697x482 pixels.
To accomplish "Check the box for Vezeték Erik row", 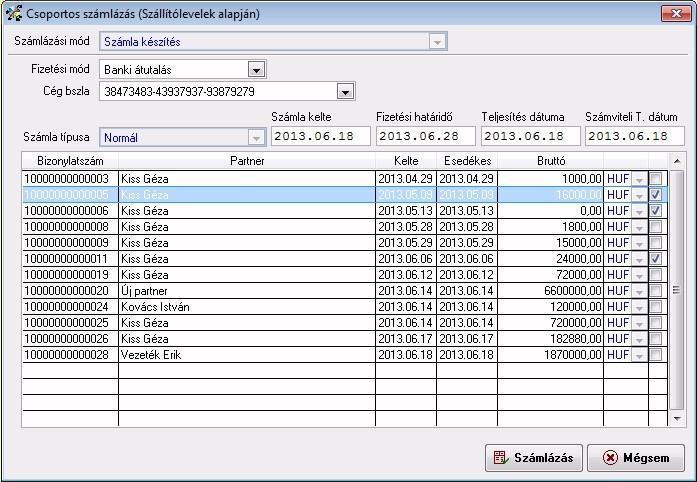I will 656,355.
